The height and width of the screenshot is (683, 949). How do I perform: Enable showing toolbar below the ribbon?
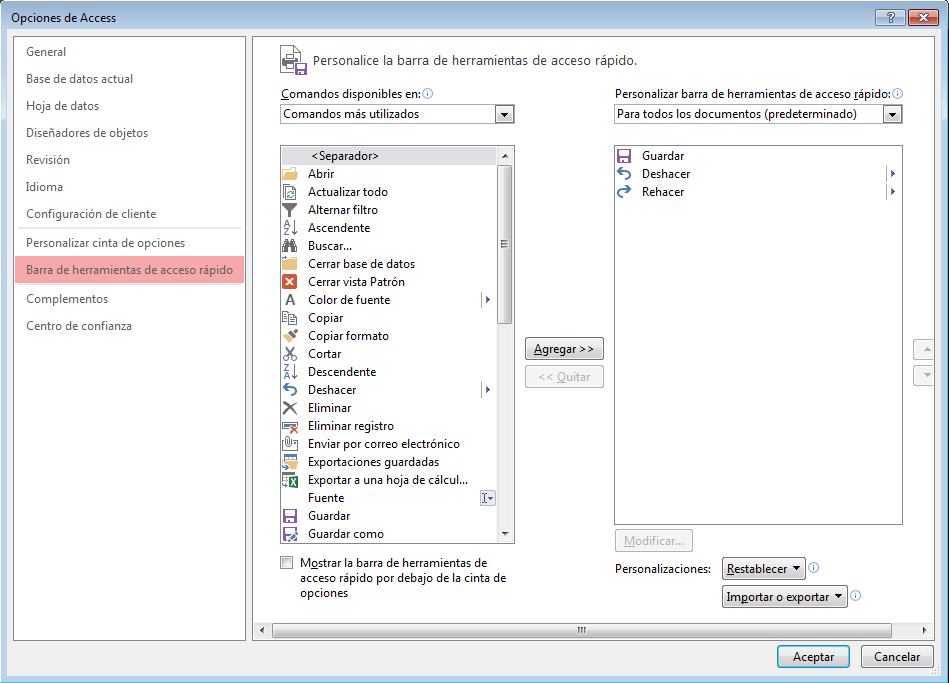288,563
